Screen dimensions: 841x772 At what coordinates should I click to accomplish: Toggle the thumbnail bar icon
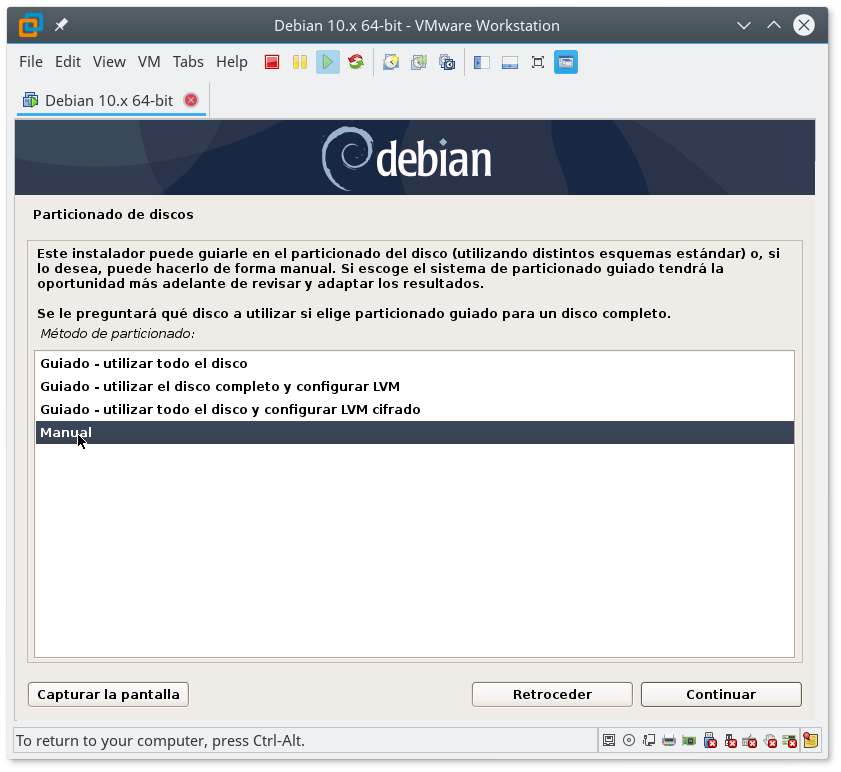510,63
